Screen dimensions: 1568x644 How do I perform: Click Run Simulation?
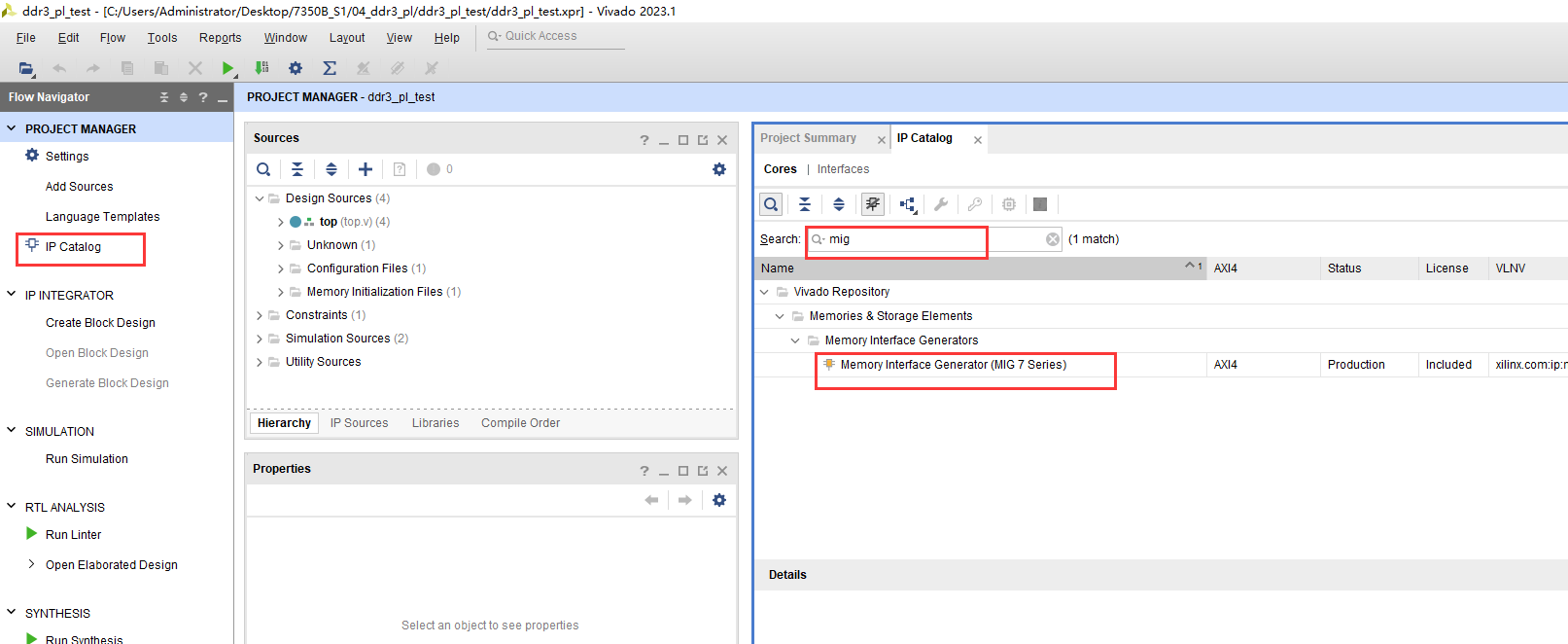pos(87,459)
